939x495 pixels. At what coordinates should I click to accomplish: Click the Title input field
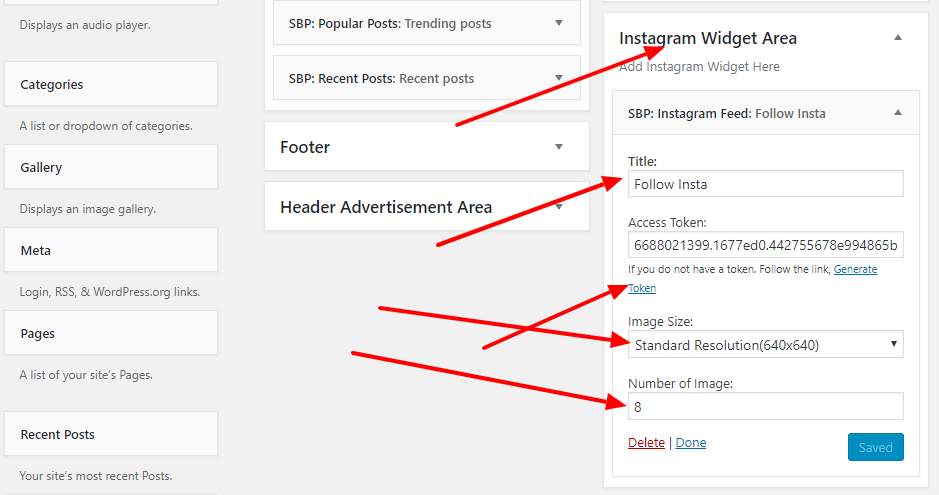coord(765,184)
